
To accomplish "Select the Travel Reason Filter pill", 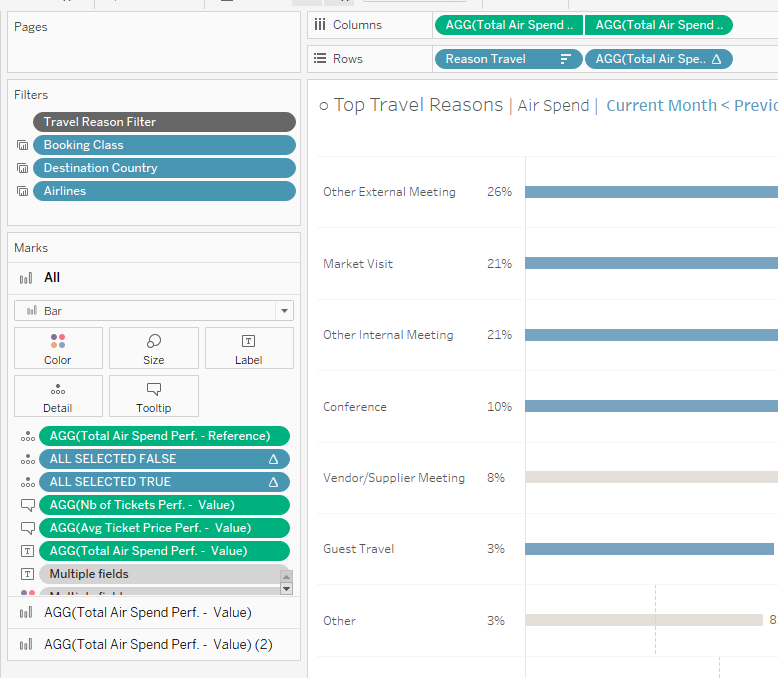I will coord(164,122).
